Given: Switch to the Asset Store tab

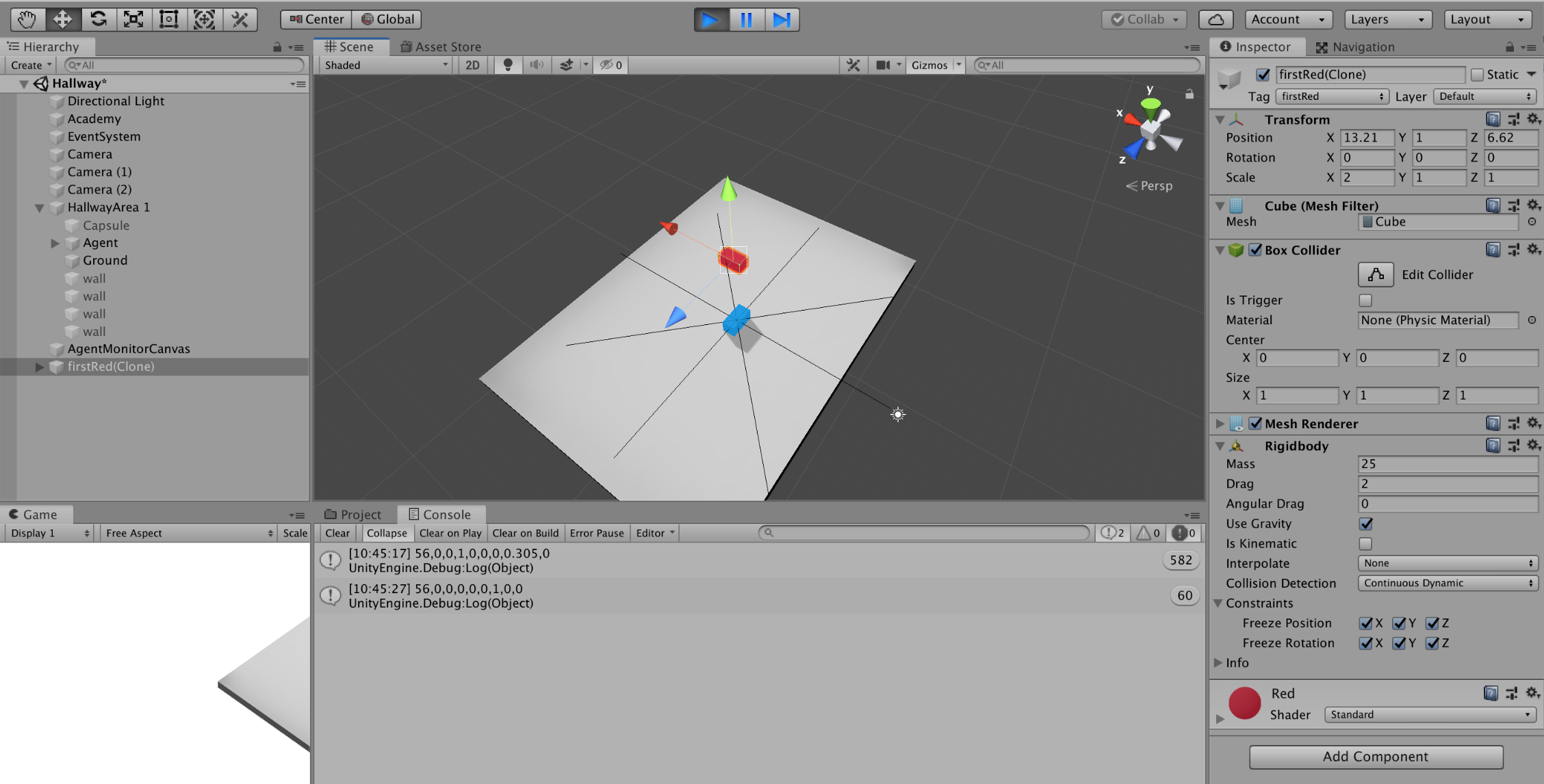Looking at the screenshot, I should tap(441, 46).
